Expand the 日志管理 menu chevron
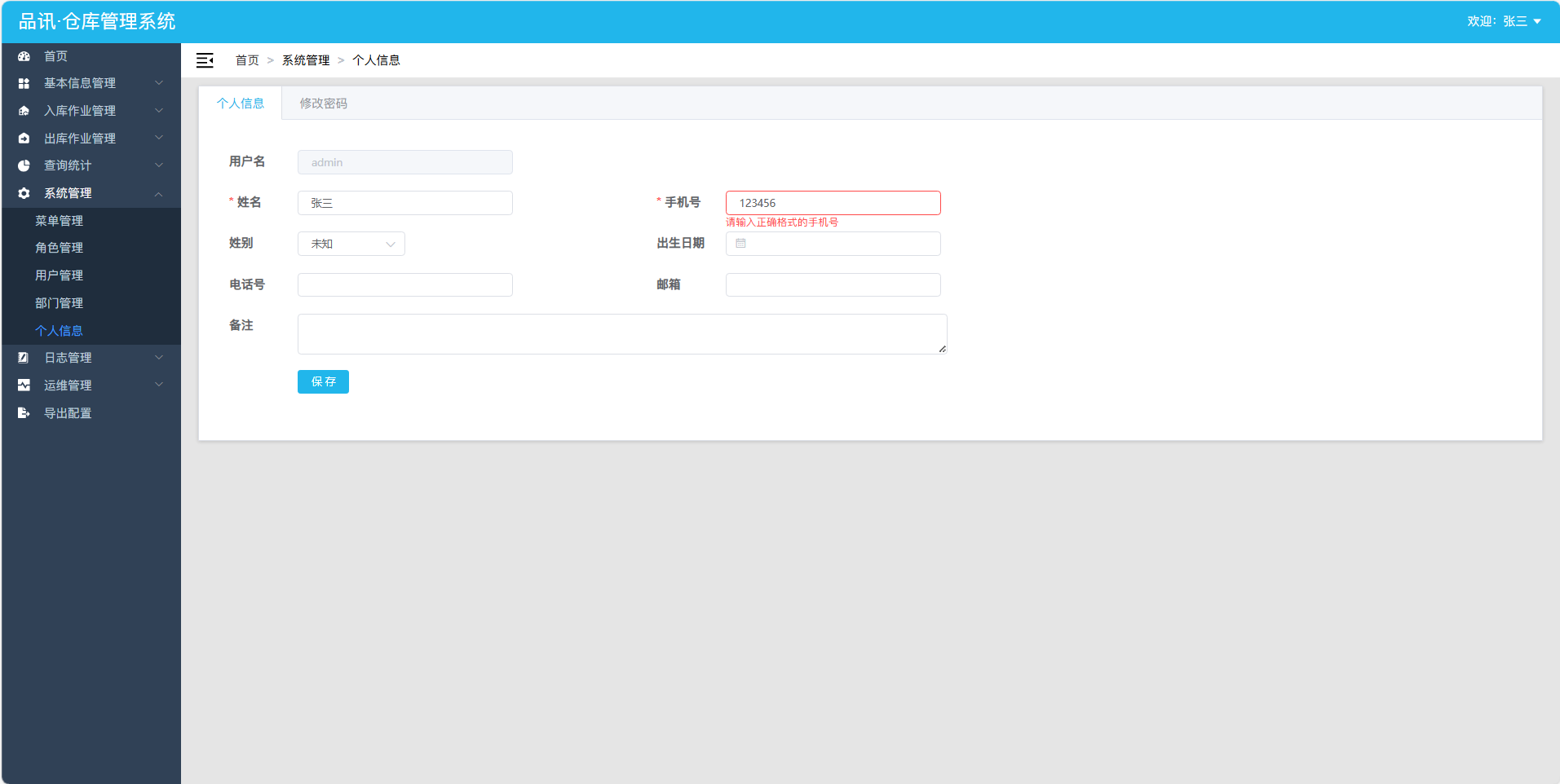The width and height of the screenshot is (1560, 784). 159,358
